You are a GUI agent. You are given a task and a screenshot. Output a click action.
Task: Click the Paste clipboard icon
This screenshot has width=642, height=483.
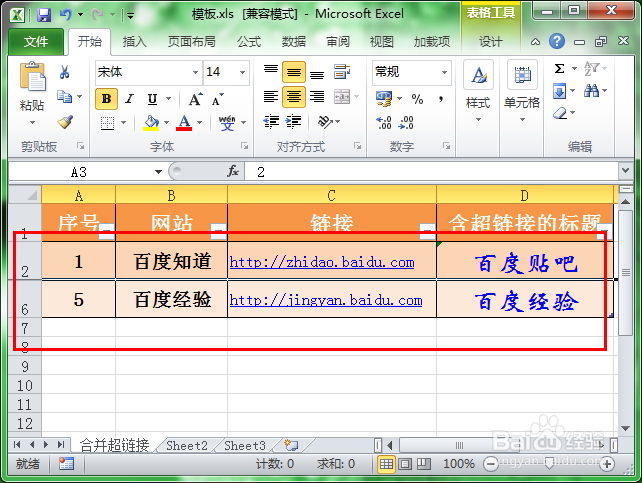coord(32,77)
